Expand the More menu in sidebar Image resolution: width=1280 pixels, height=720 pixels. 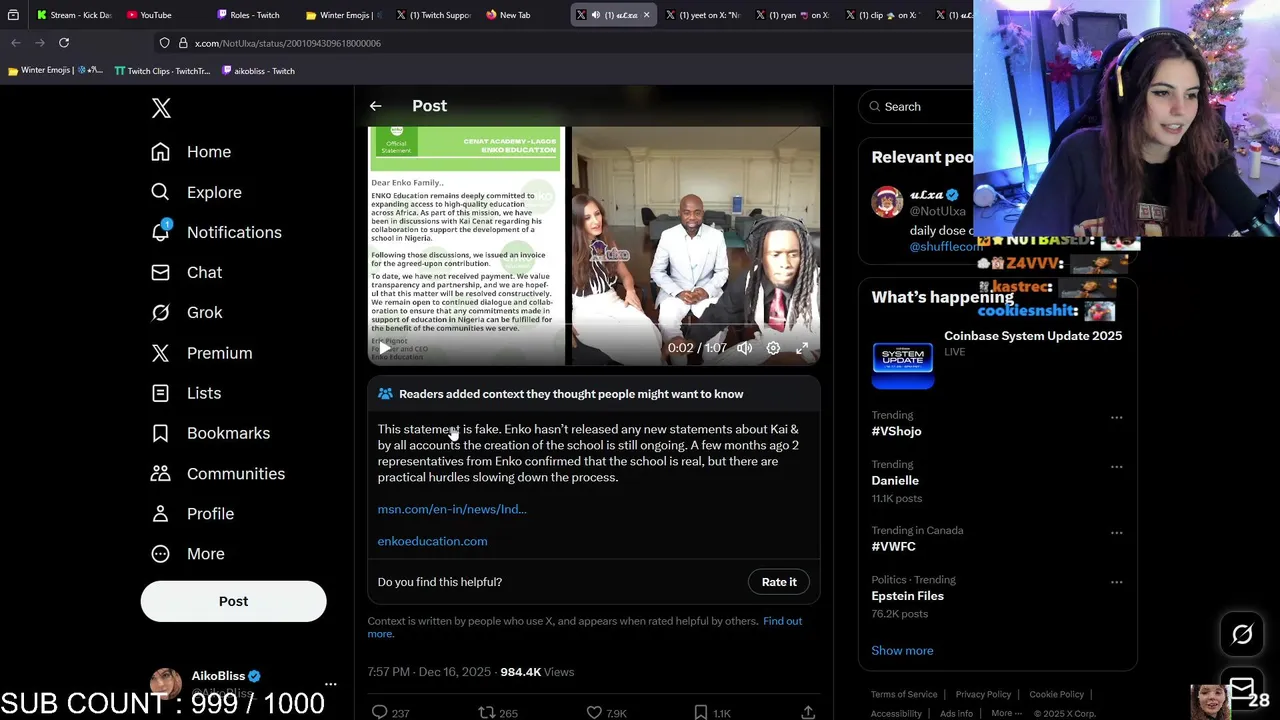coord(187,553)
